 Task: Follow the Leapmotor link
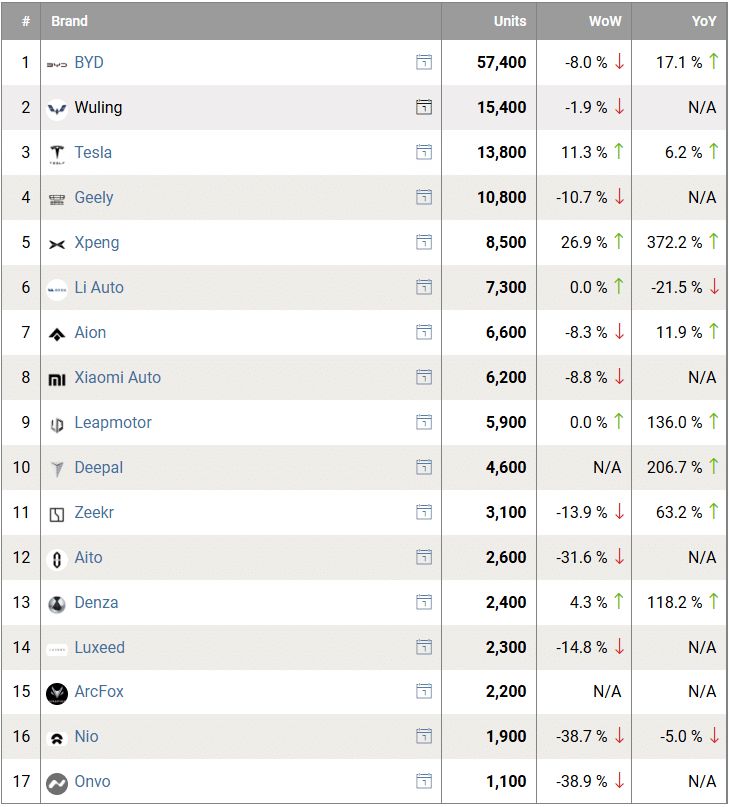click(113, 422)
